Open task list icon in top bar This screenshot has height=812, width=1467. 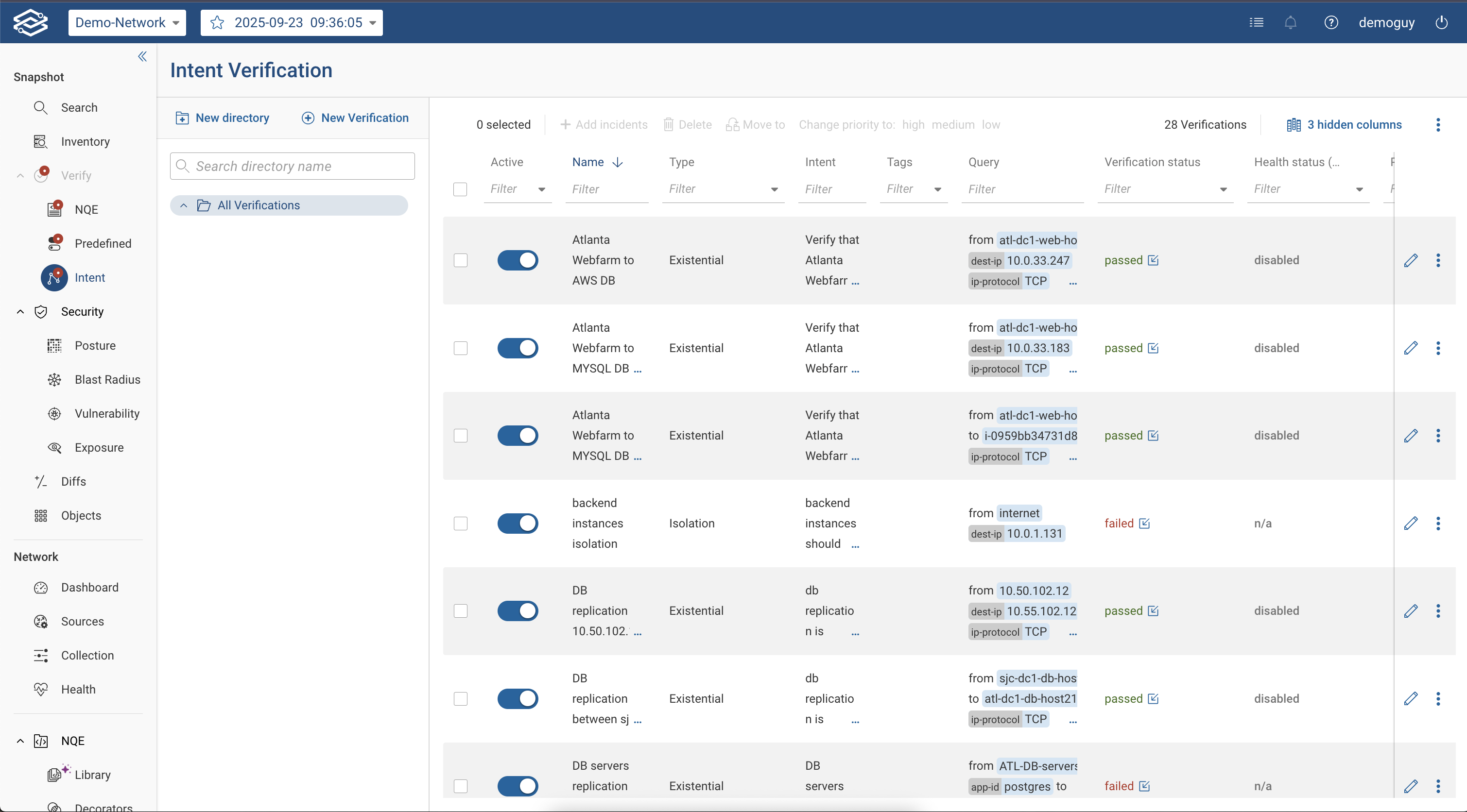1256,23
